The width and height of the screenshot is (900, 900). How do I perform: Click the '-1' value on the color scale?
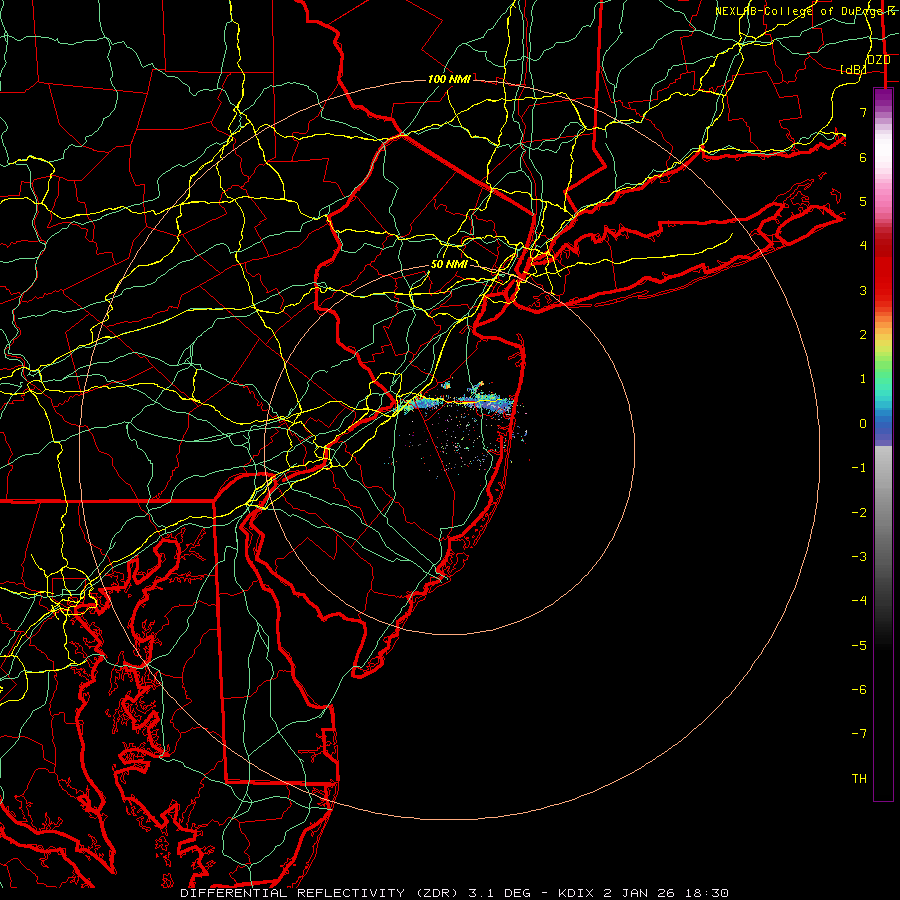coord(859,468)
